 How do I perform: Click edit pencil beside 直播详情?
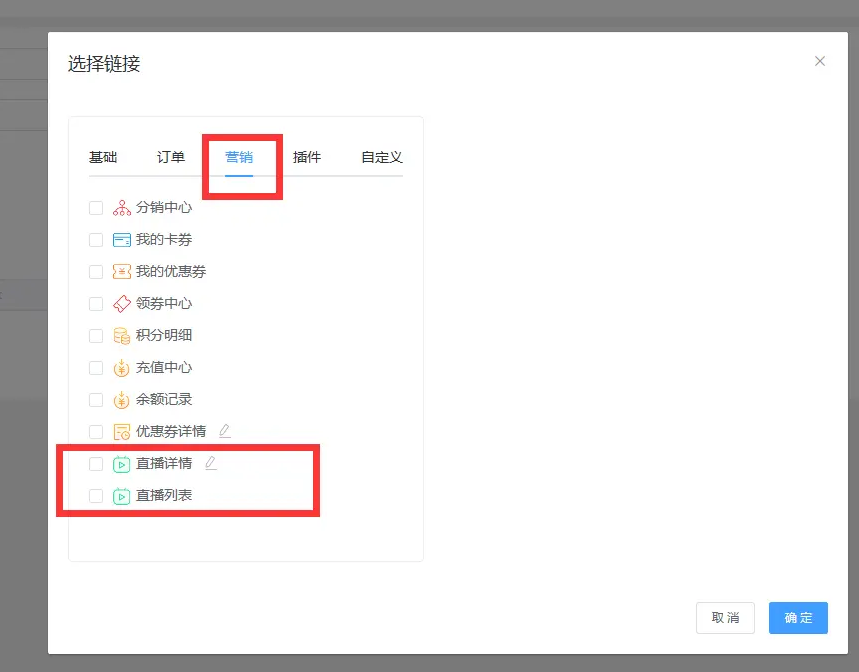point(210,463)
